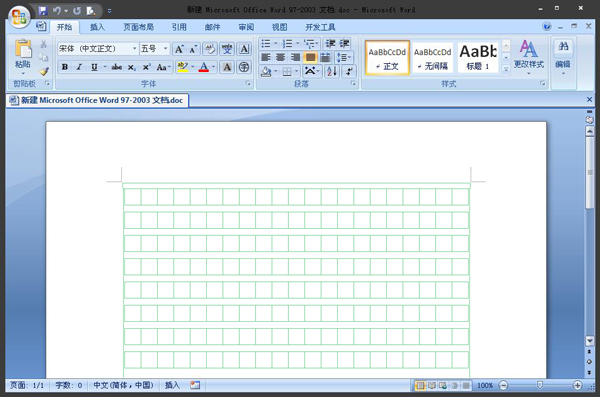Apply character border icon
The width and height of the screenshot is (600, 397).
point(244,49)
